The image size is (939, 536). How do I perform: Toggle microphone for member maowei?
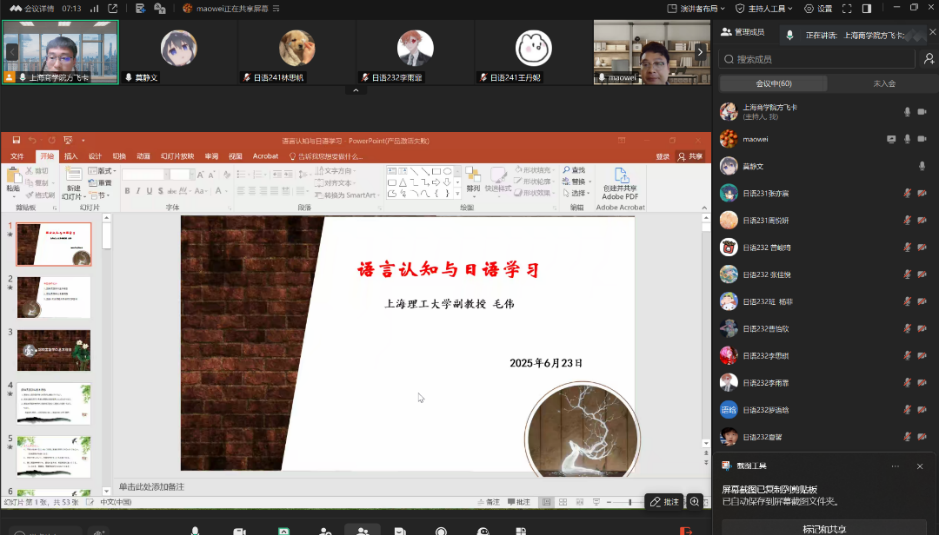908,139
